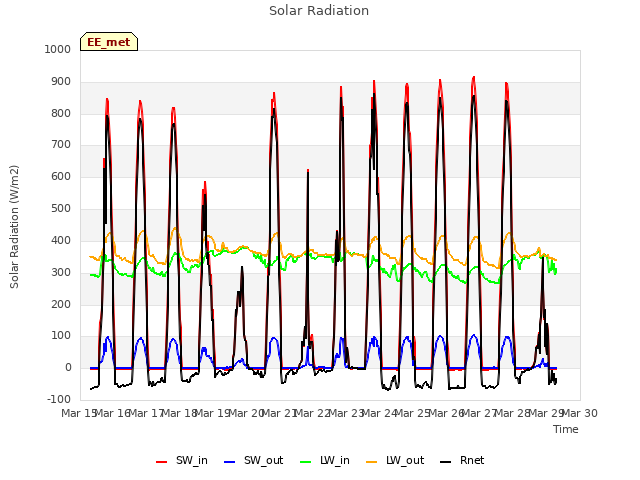Click the 0 y-axis tick label
The height and width of the screenshot is (480, 640).
coord(68,367)
